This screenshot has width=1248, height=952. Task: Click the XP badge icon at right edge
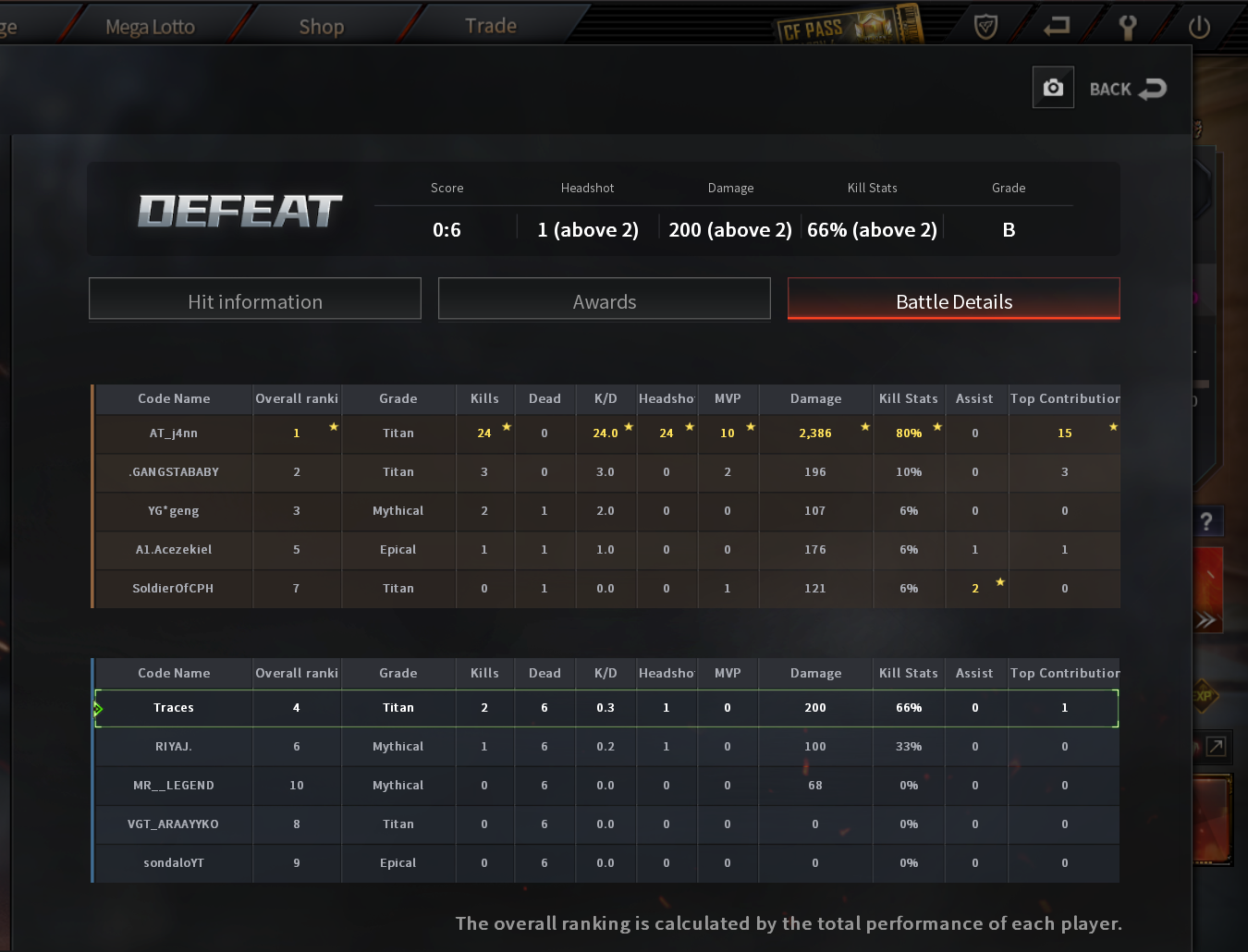1203,696
